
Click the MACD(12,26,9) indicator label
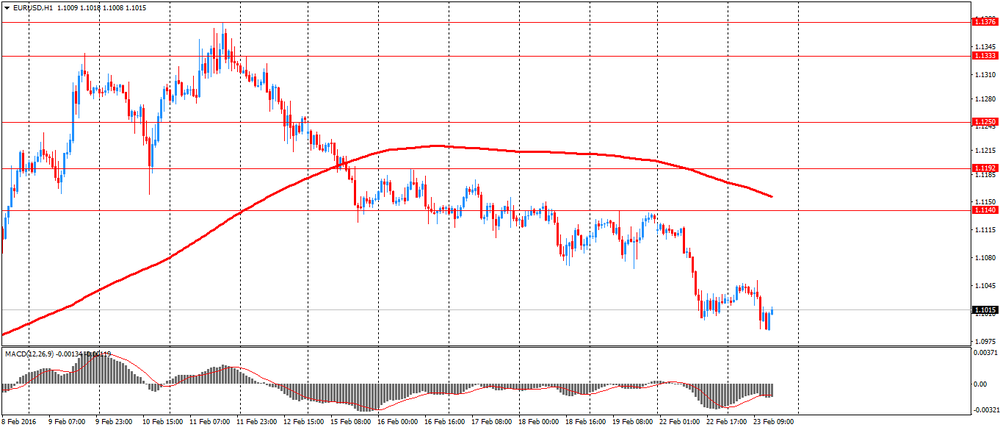coord(31,353)
